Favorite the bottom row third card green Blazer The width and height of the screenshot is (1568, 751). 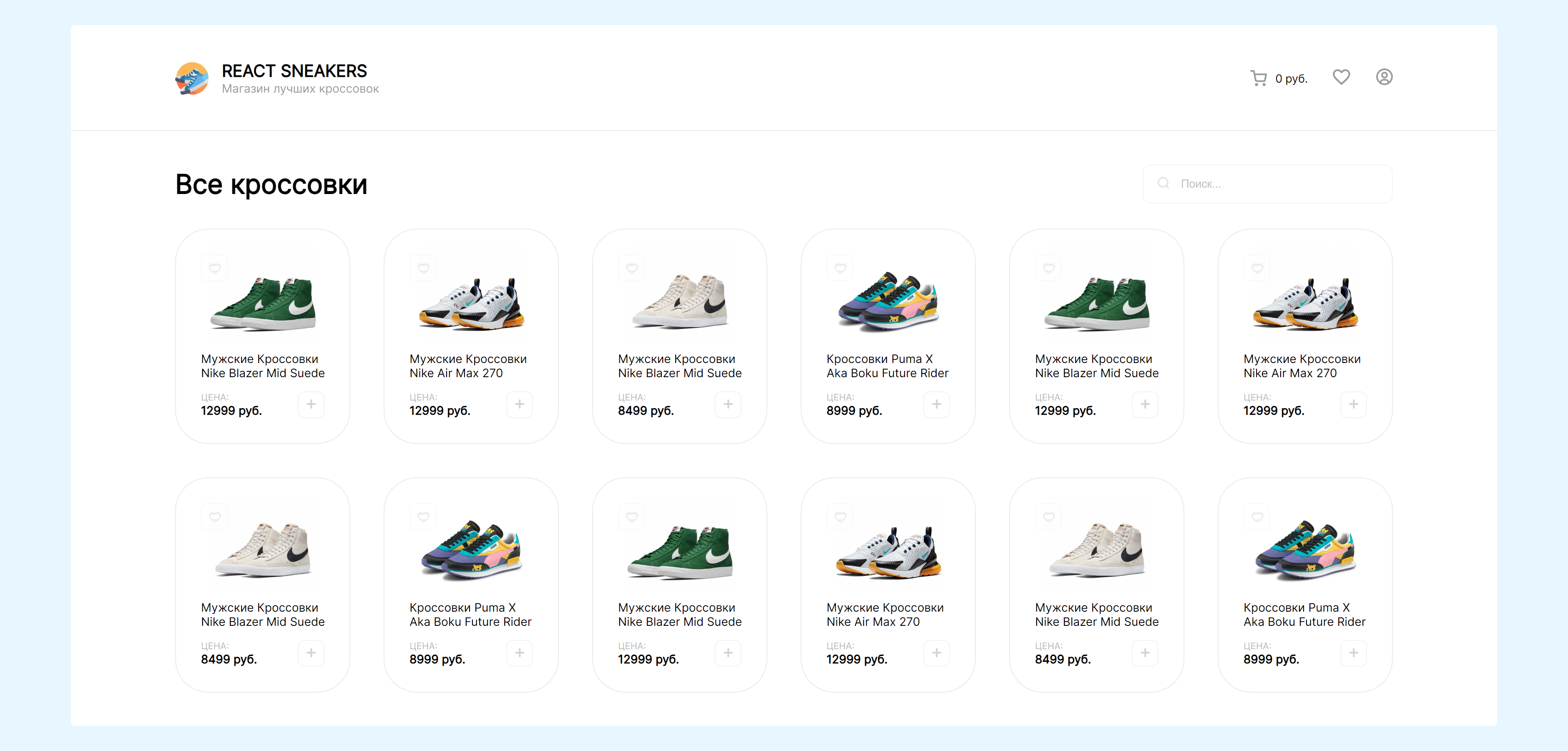click(x=631, y=517)
